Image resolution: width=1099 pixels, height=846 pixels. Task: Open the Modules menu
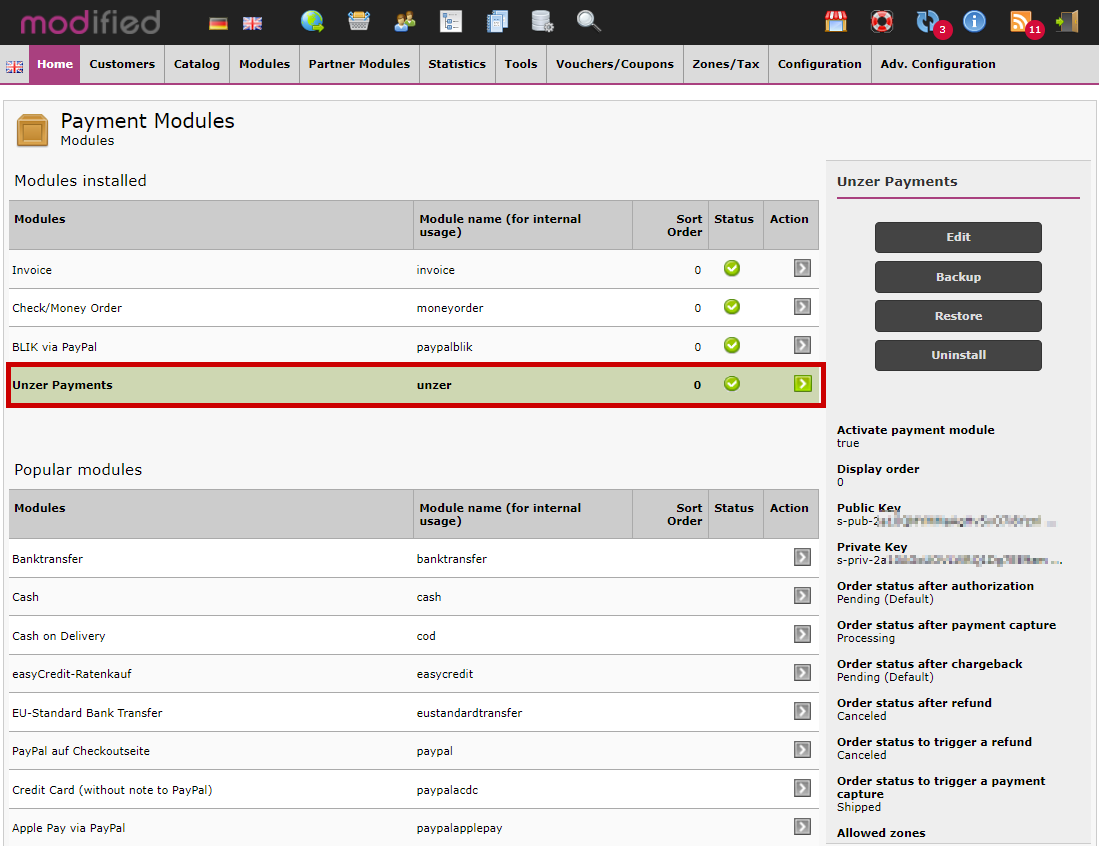[264, 64]
